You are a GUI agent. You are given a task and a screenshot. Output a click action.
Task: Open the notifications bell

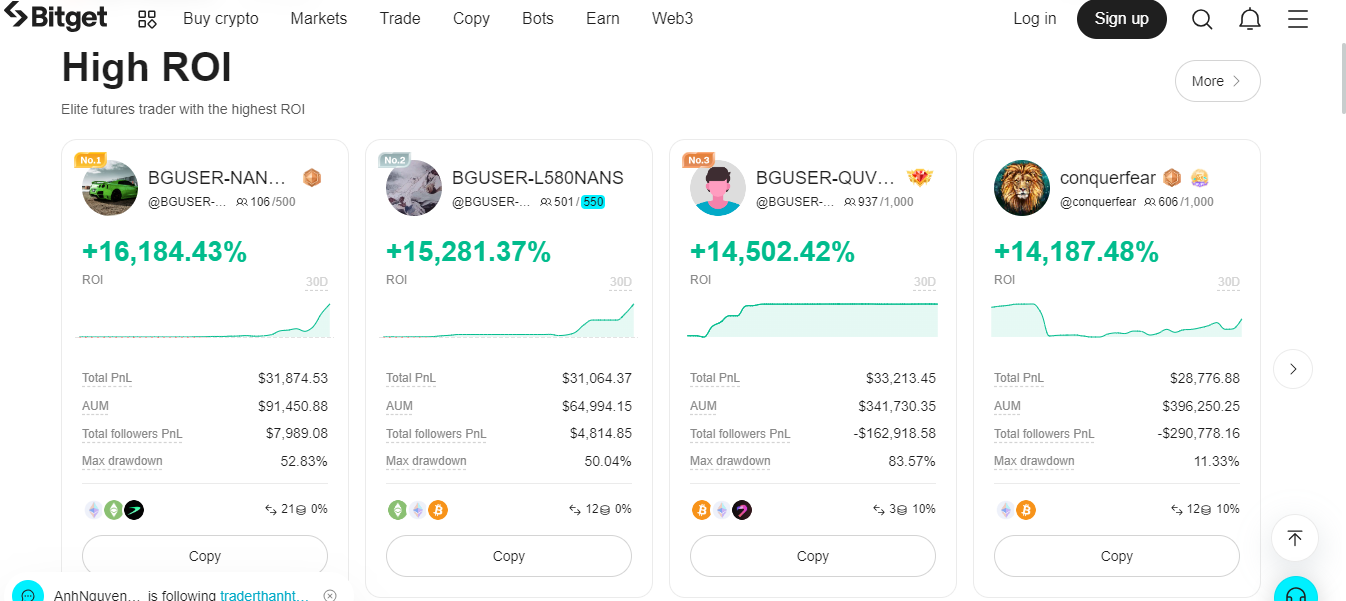[1250, 19]
